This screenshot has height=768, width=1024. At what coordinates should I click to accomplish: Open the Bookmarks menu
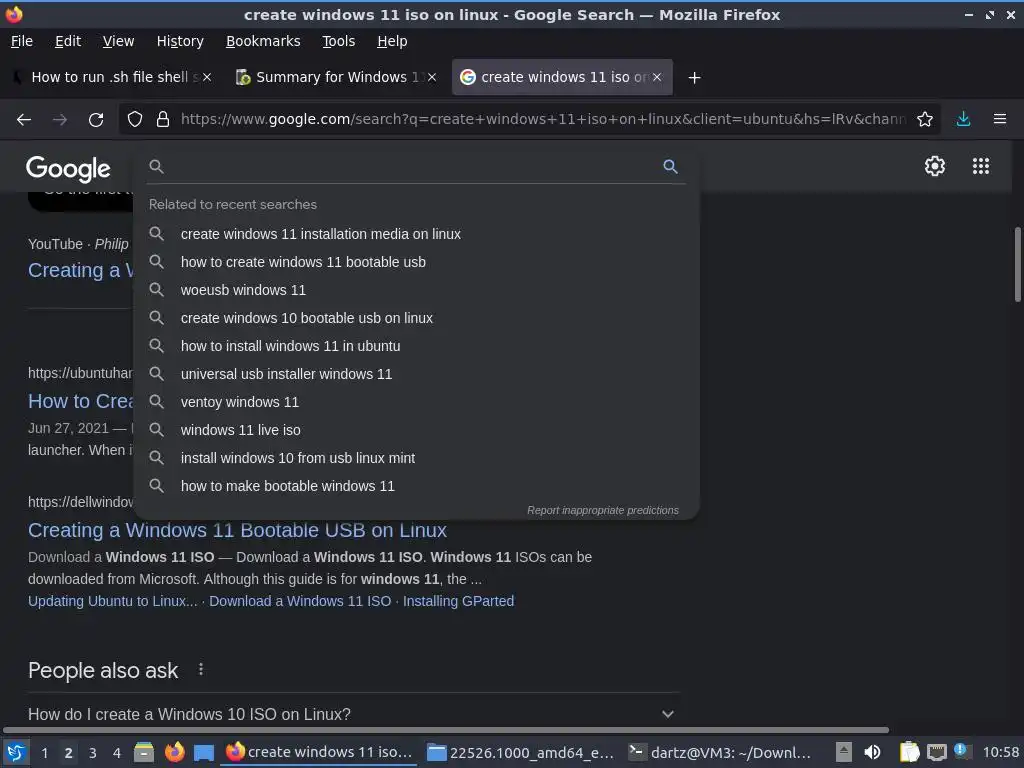[263, 41]
